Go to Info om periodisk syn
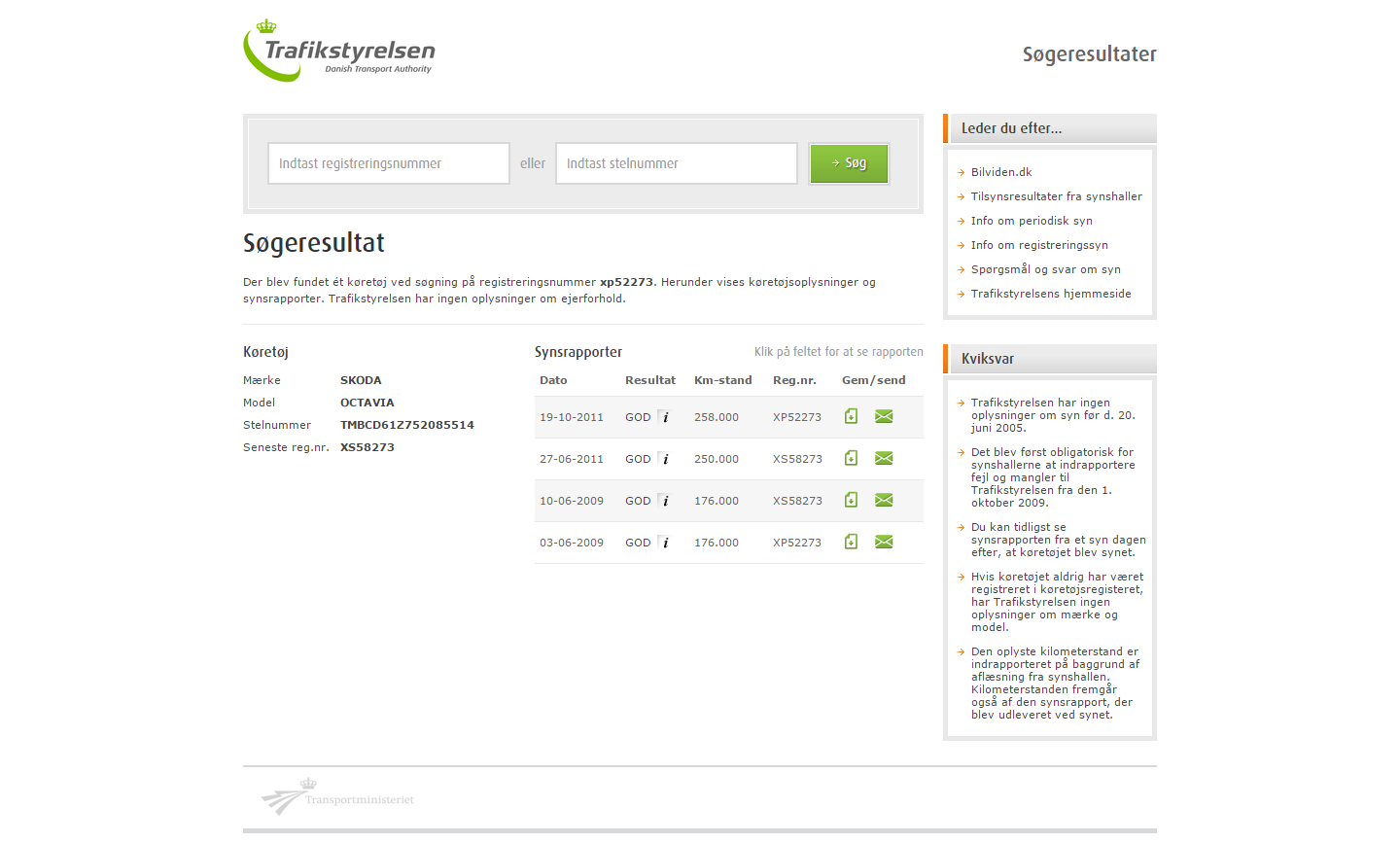 tap(1031, 221)
